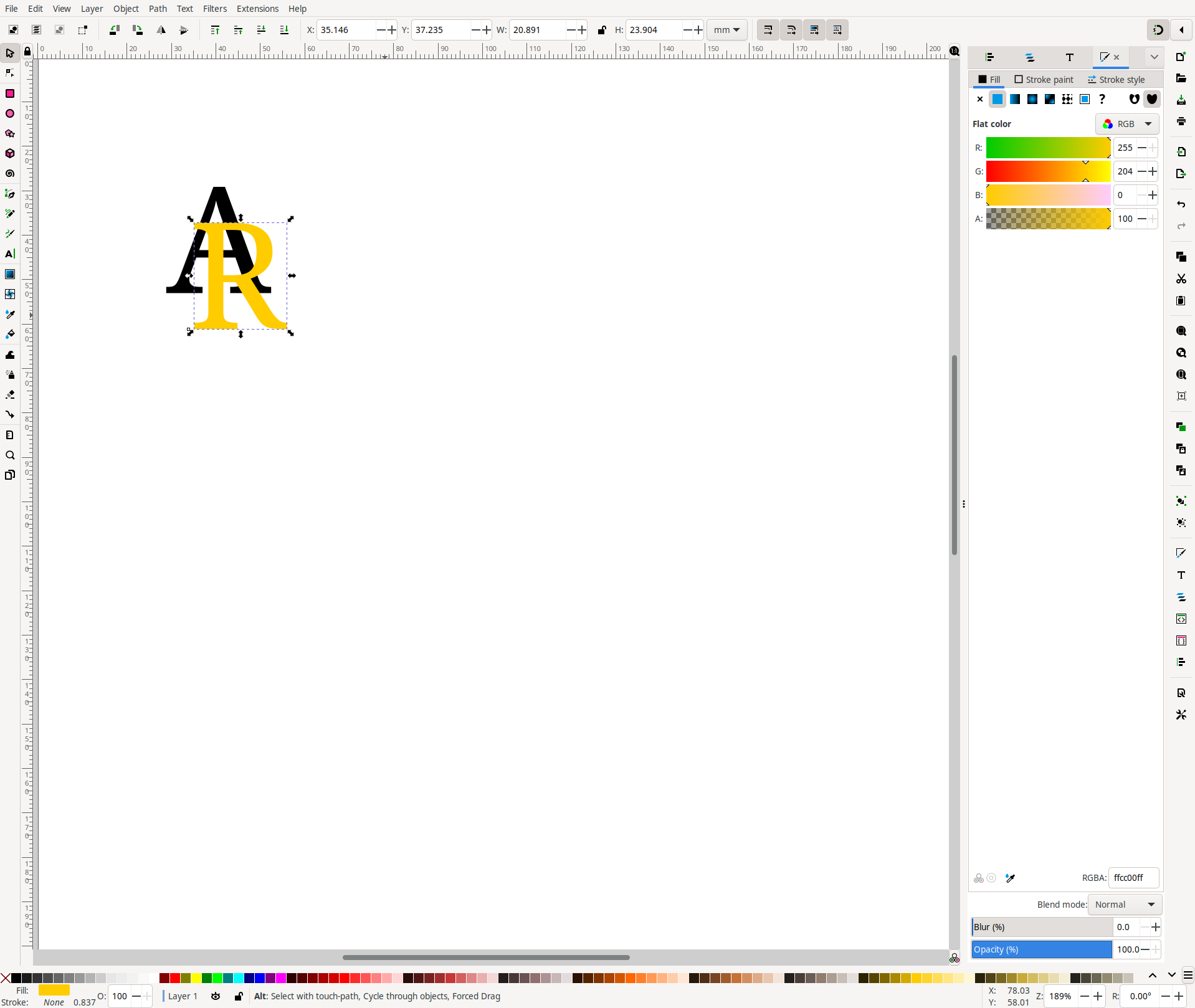The width and height of the screenshot is (1195, 1008).
Task: Open the 3D Box tool
Action: [x=10, y=153]
